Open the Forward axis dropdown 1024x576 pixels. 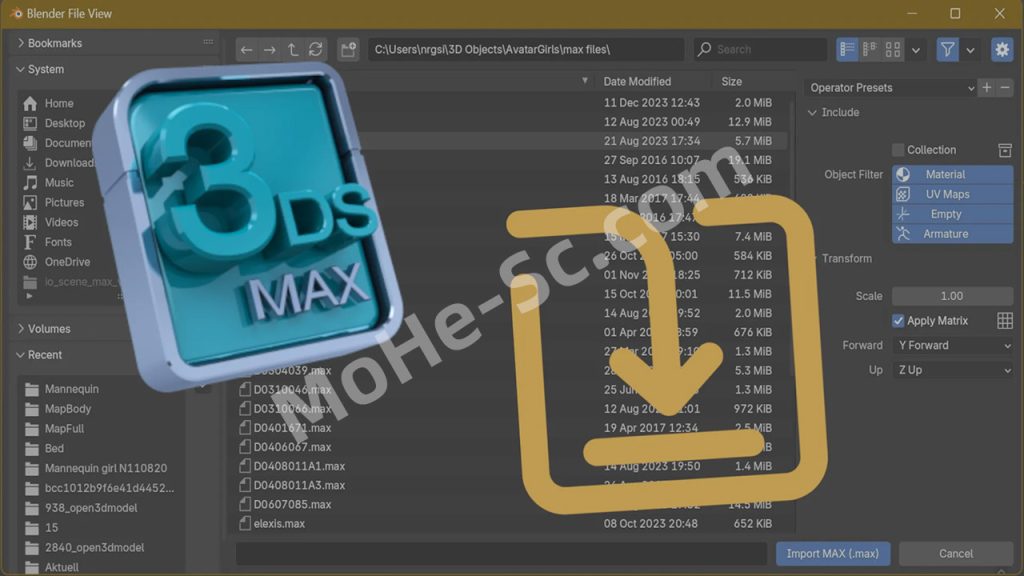pos(952,346)
